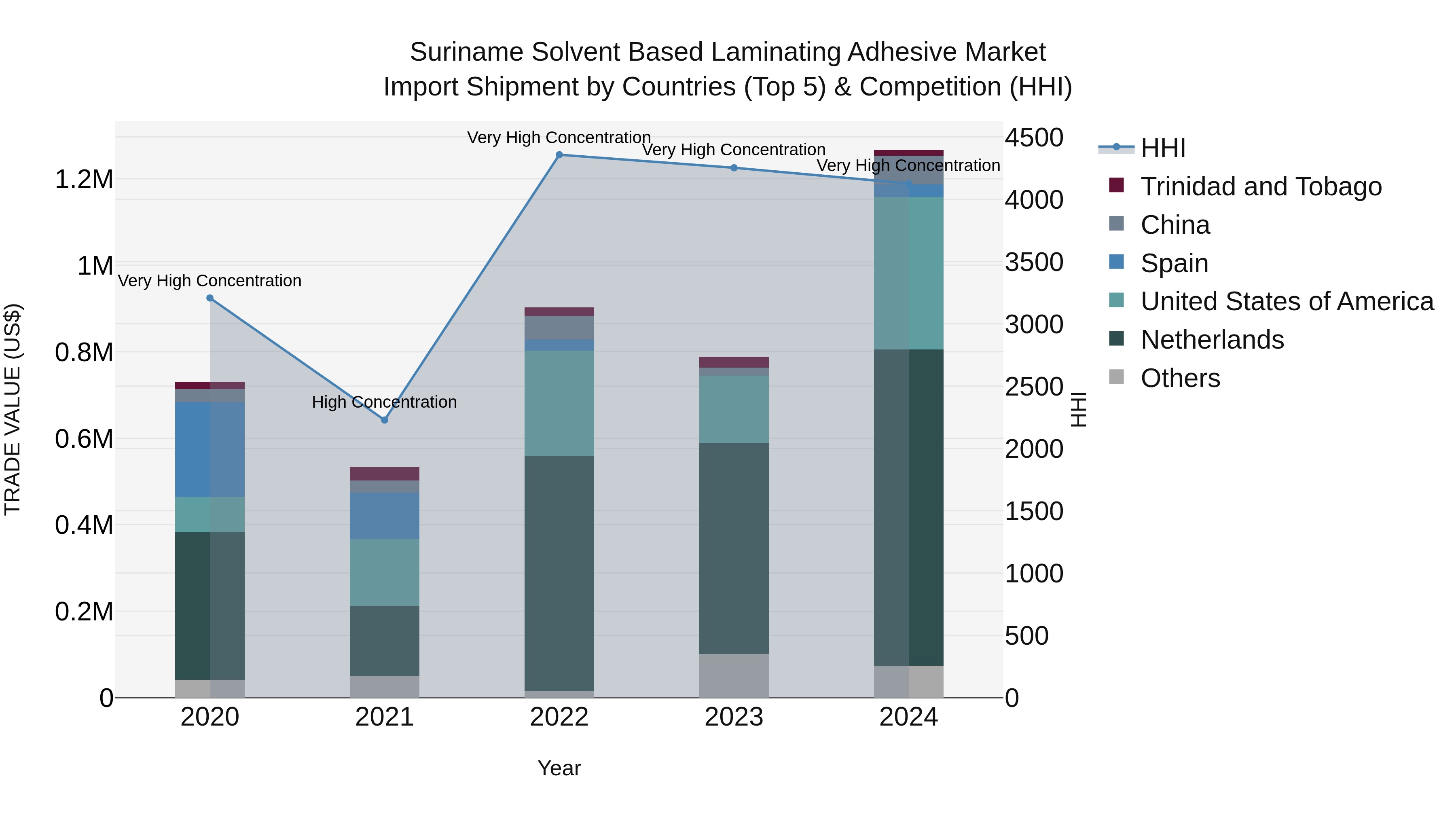
Task: Click the 2021 x-axis tick label
Action: tap(384, 717)
